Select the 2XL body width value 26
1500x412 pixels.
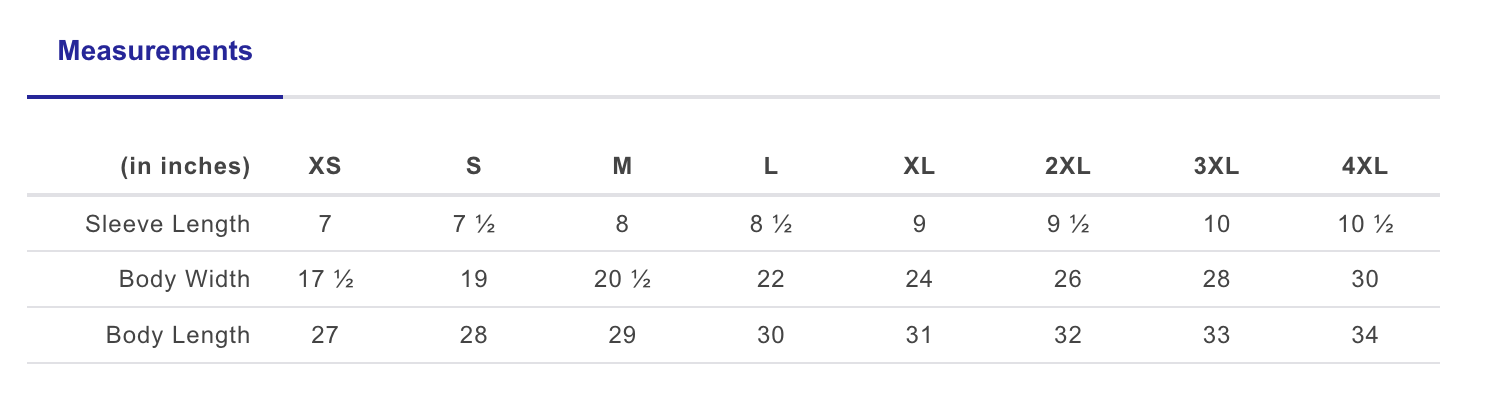coord(1067,279)
